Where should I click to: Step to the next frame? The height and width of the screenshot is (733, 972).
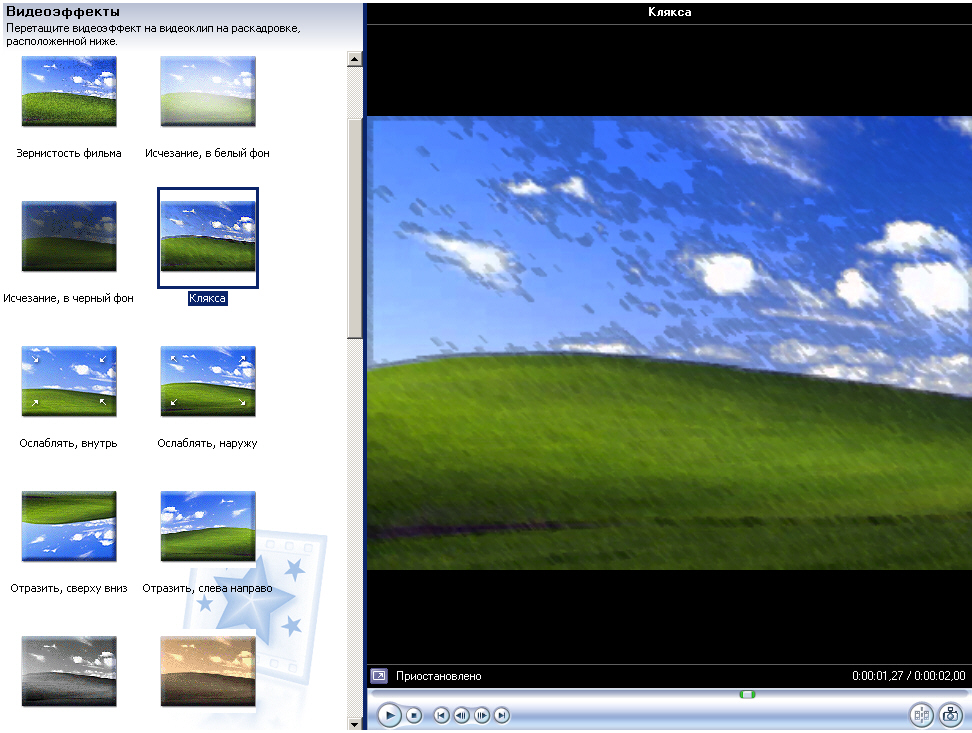coord(482,716)
